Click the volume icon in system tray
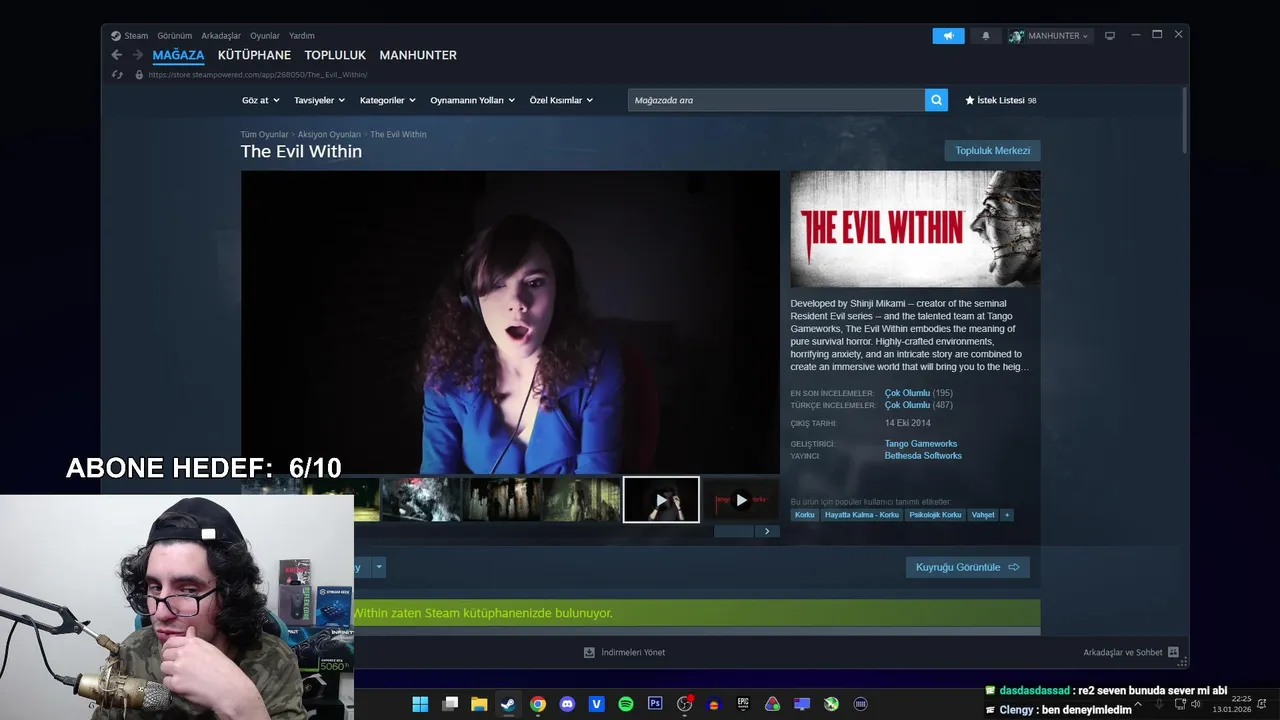This screenshot has width=1280, height=720. [1196, 704]
